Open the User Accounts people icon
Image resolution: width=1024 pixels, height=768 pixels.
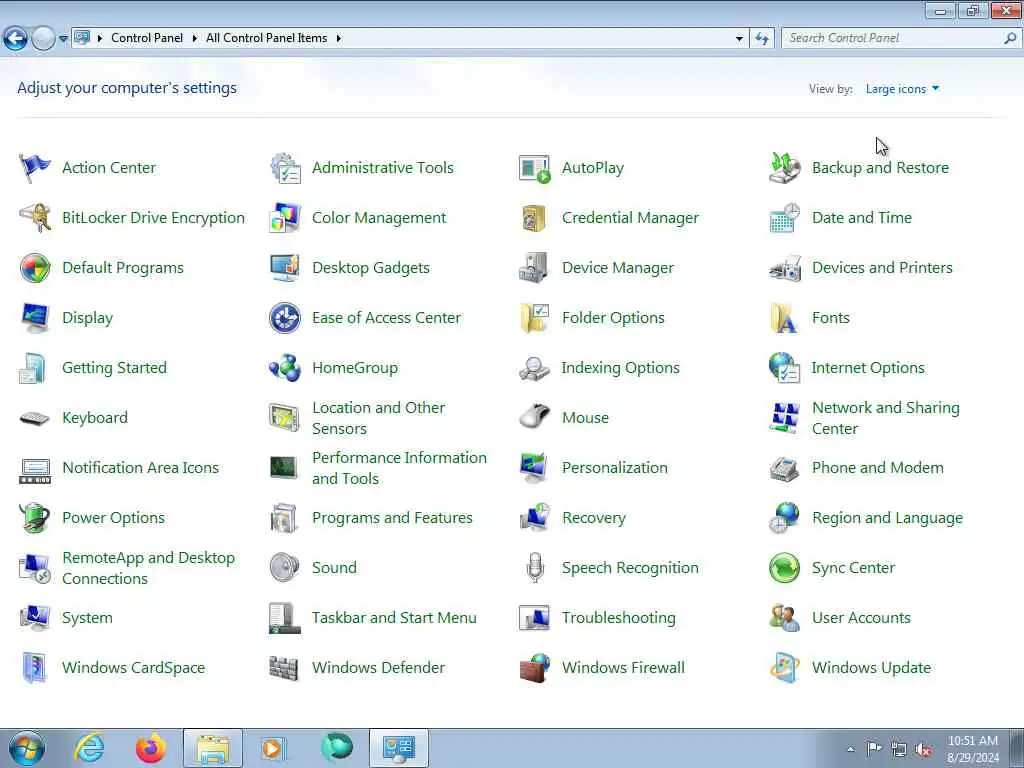click(784, 618)
